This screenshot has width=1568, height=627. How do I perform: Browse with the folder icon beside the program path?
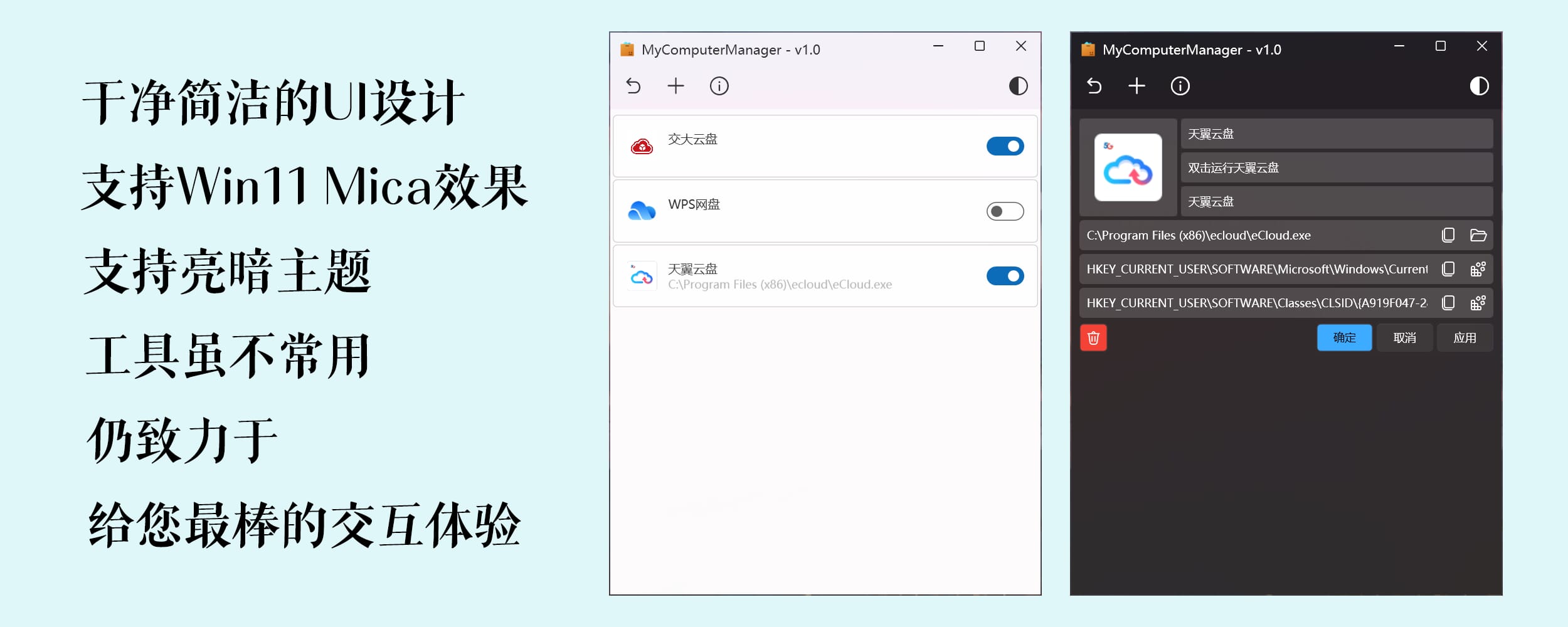click(1478, 235)
